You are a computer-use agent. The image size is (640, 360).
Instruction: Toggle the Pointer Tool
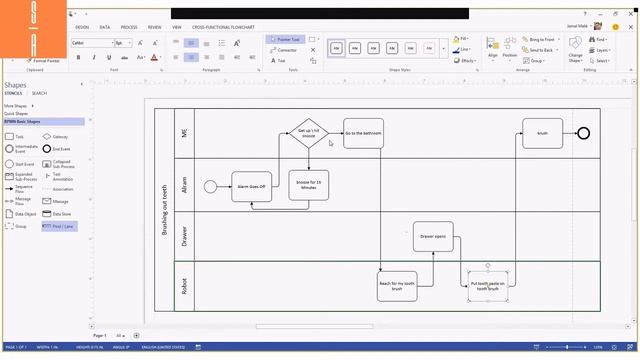click(285, 39)
